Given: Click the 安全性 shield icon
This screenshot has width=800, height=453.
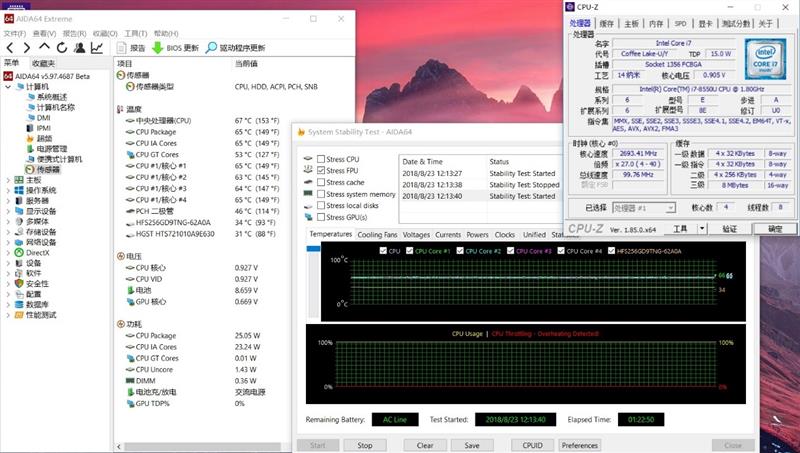Looking at the screenshot, I should point(19,284).
